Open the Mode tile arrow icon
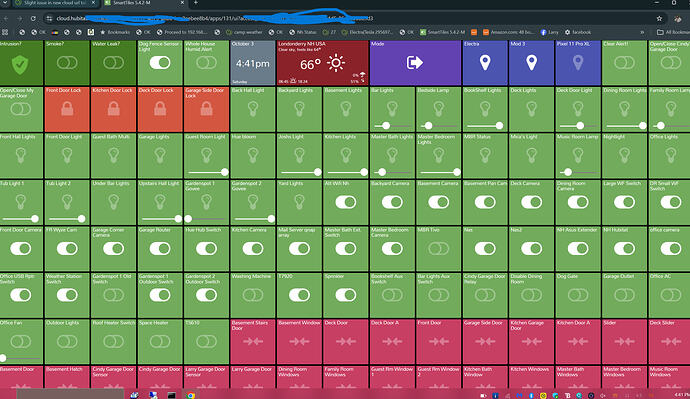The image size is (690, 399). coord(415,63)
